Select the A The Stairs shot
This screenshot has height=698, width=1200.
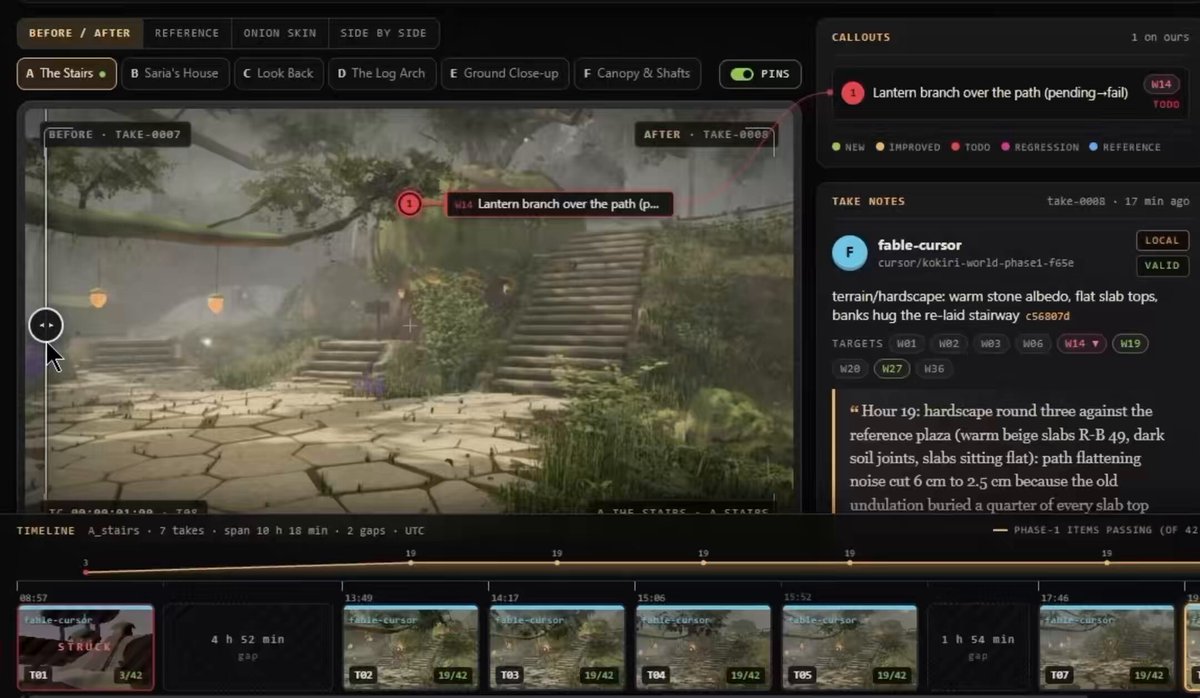click(66, 74)
